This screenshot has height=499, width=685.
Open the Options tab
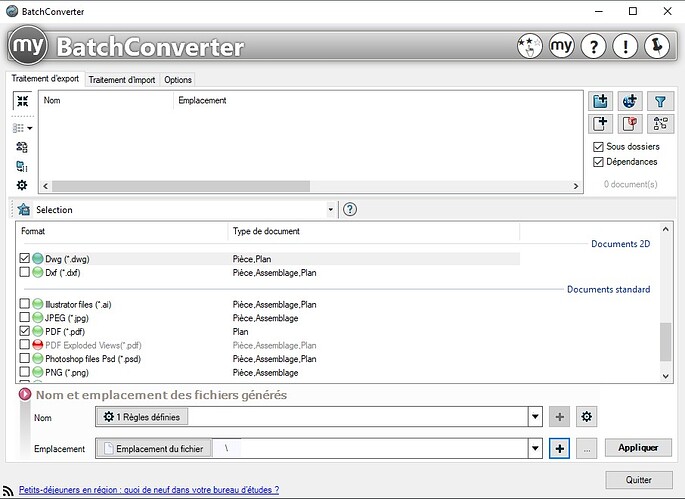178,80
